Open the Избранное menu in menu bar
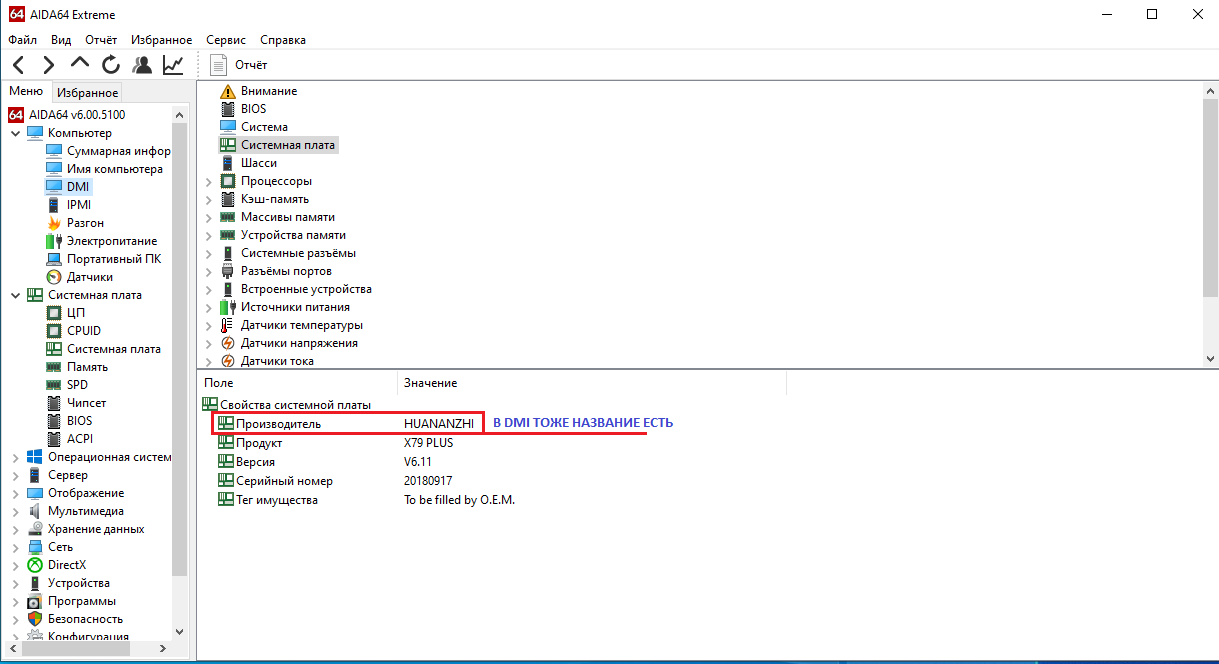The width and height of the screenshot is (1219, 664). pos(161,40)
